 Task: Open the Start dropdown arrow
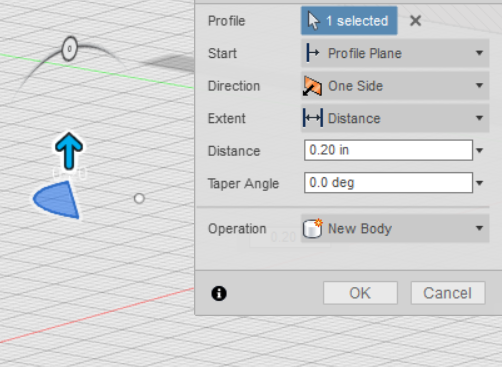(479, 53)
